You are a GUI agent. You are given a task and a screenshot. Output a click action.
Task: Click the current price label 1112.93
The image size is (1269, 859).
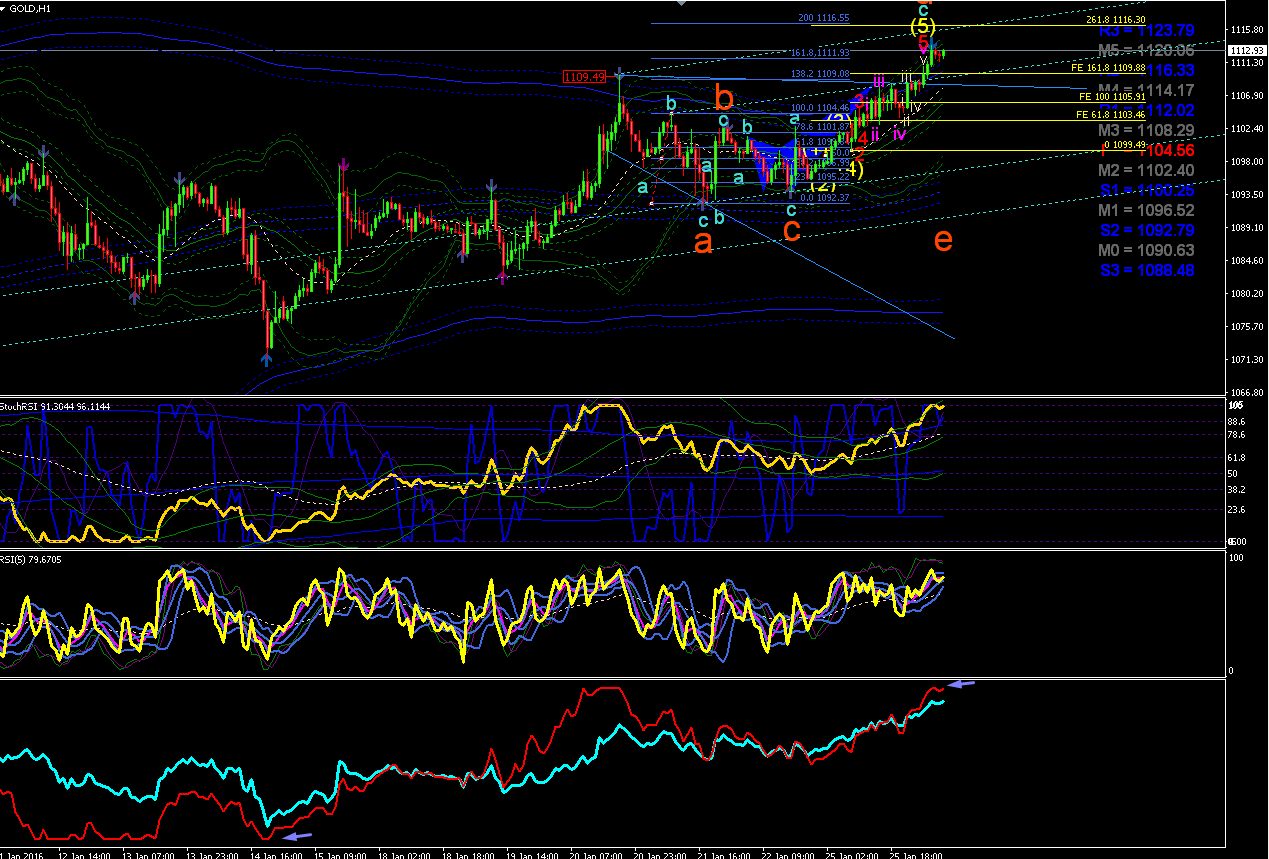[1248, 50]
